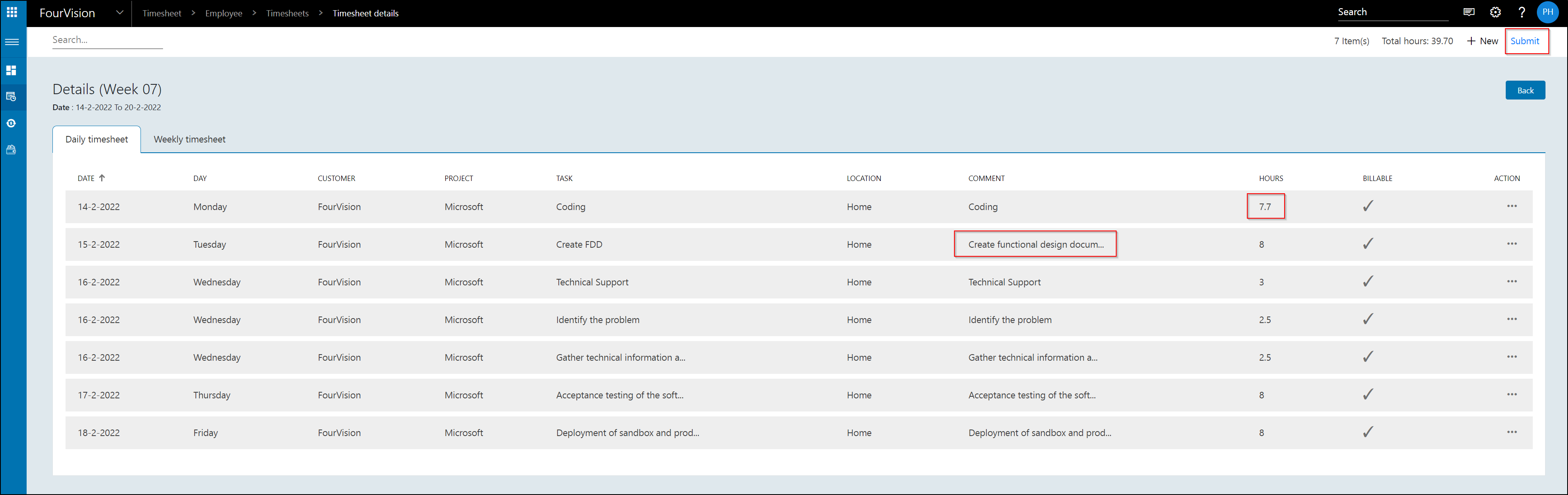The image size is (1568, 495).
Task: Sort by the DAY column header
Action: click(x=199, y=179)
